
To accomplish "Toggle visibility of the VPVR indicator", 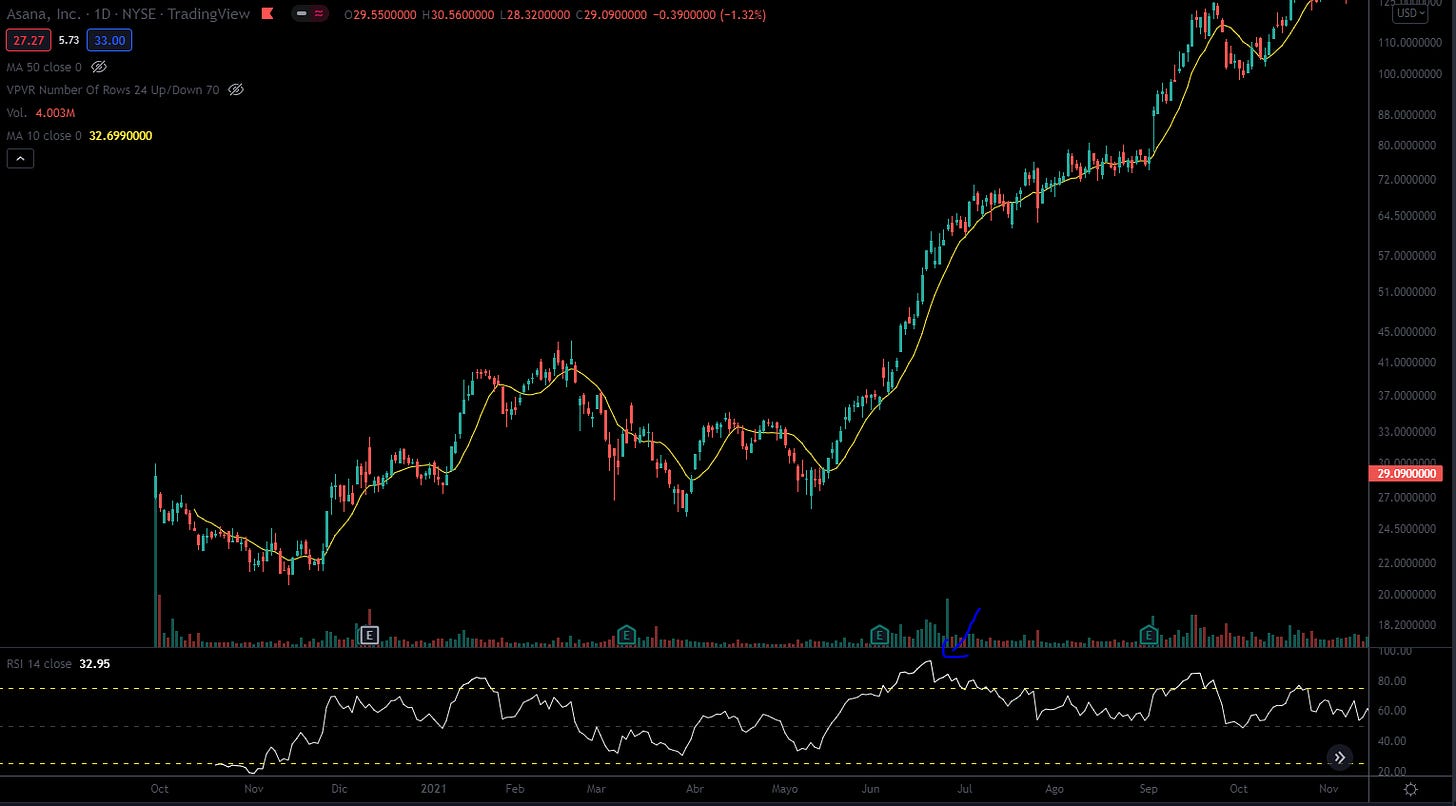I will click(x=236, y=90).
